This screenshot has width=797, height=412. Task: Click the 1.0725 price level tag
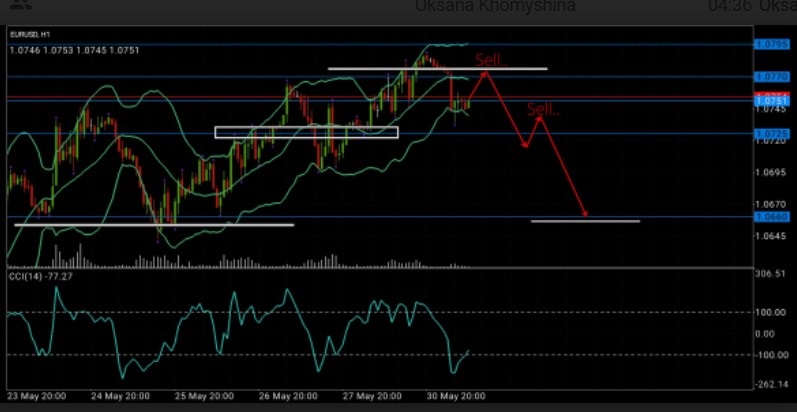[770, 133]
